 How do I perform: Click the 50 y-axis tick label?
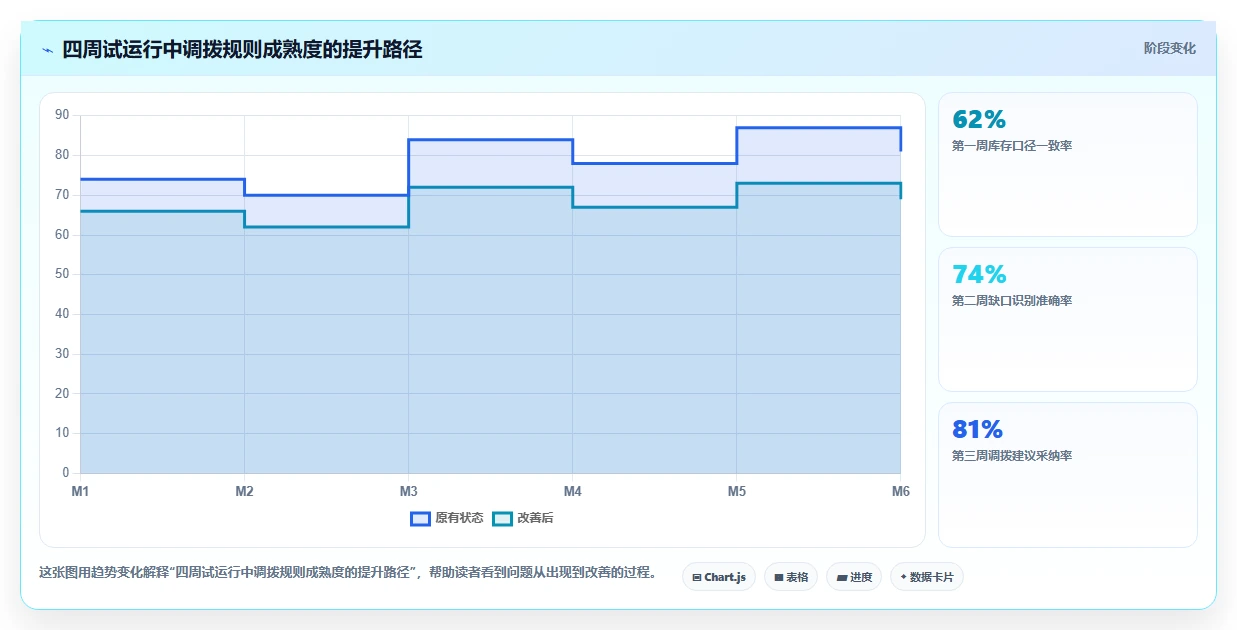tap(62, 274)
